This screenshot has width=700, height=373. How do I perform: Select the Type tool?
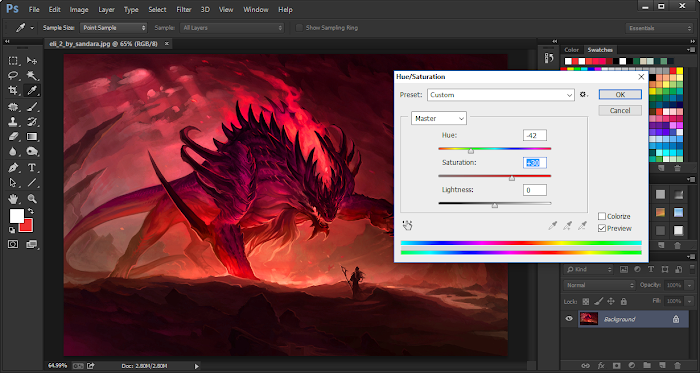point(32,168)
